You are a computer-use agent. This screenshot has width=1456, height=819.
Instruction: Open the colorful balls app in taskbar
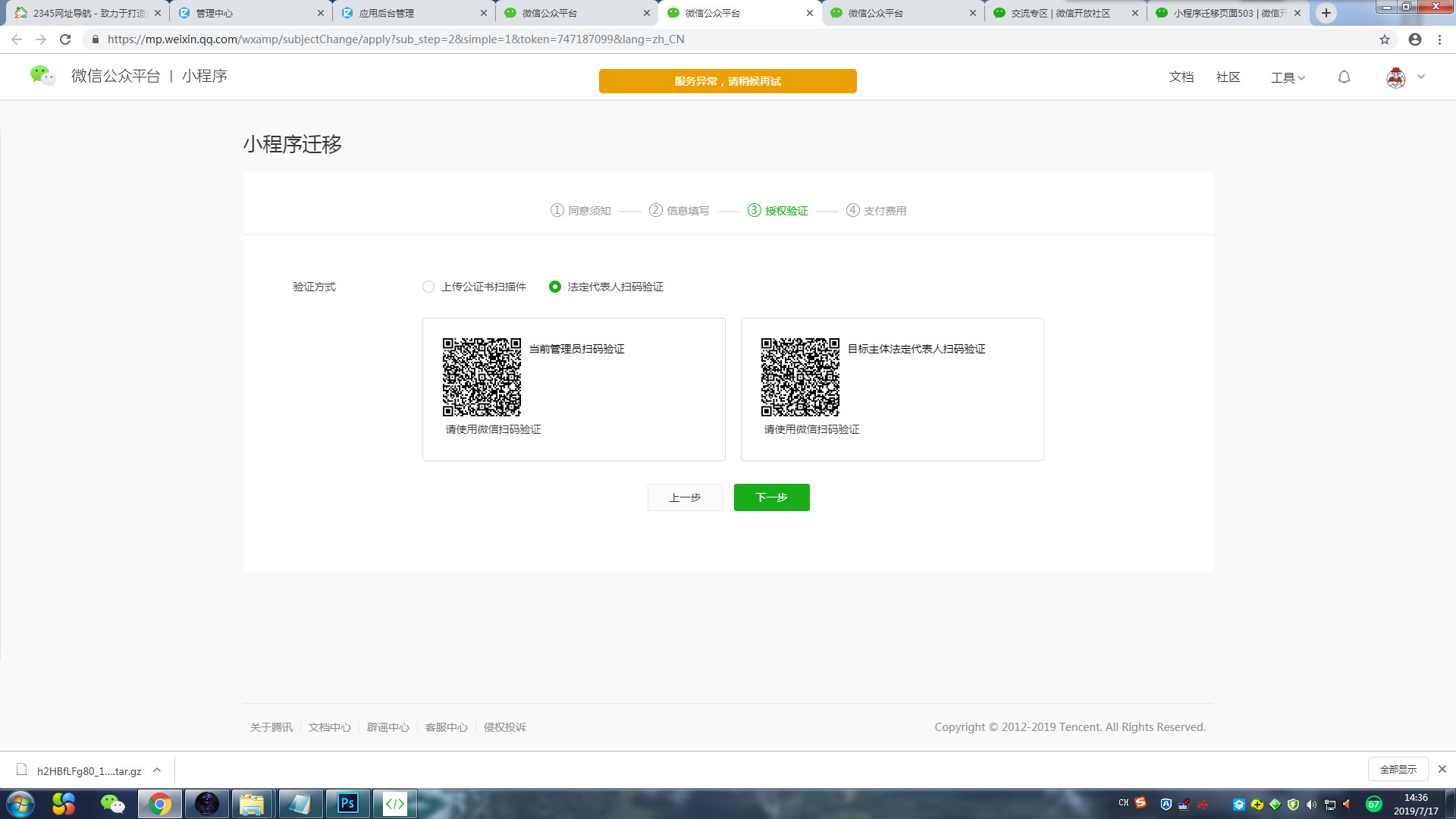[x=64, y=804]
